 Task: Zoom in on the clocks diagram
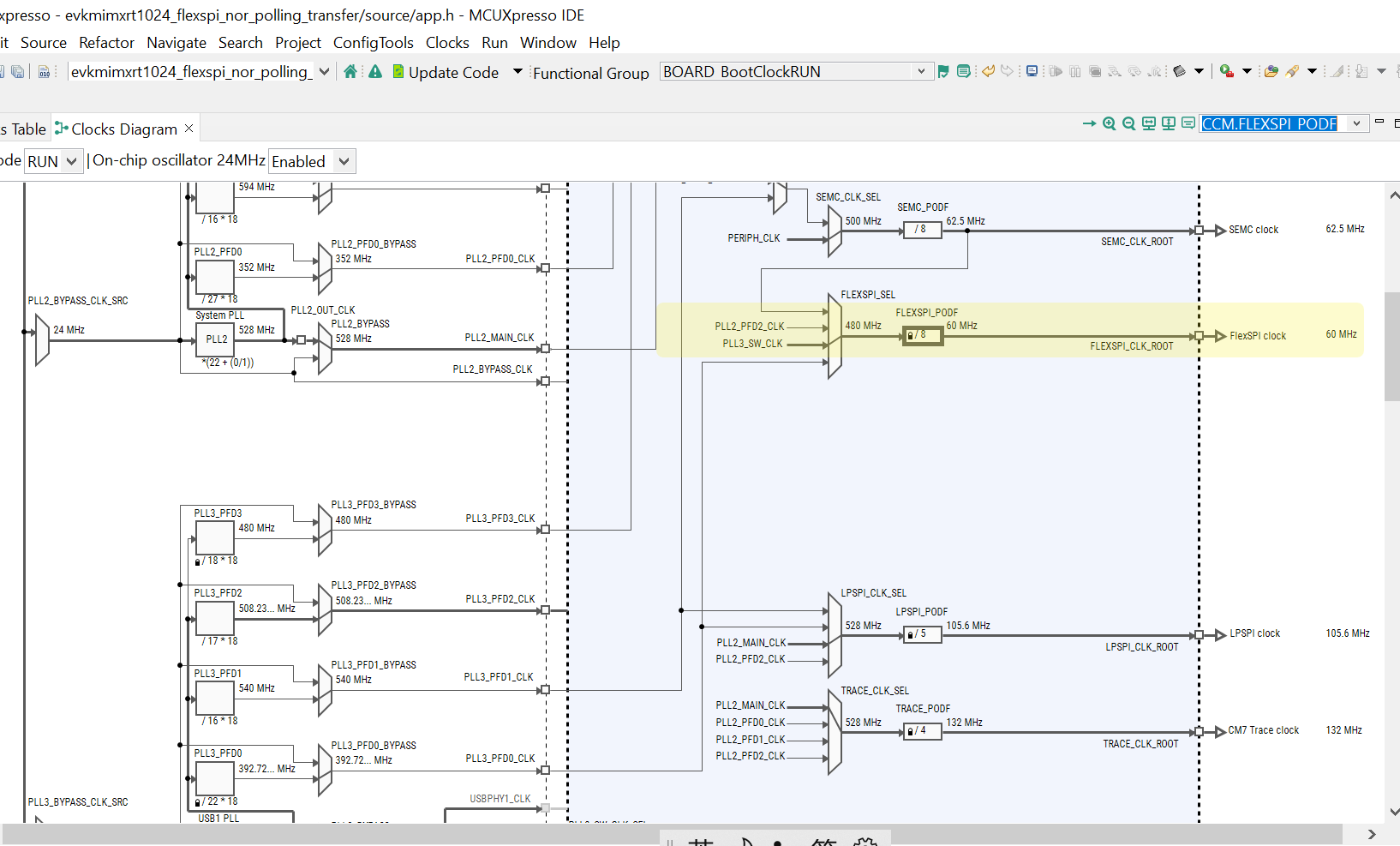pyautogui.click(x=1109, y=123)
